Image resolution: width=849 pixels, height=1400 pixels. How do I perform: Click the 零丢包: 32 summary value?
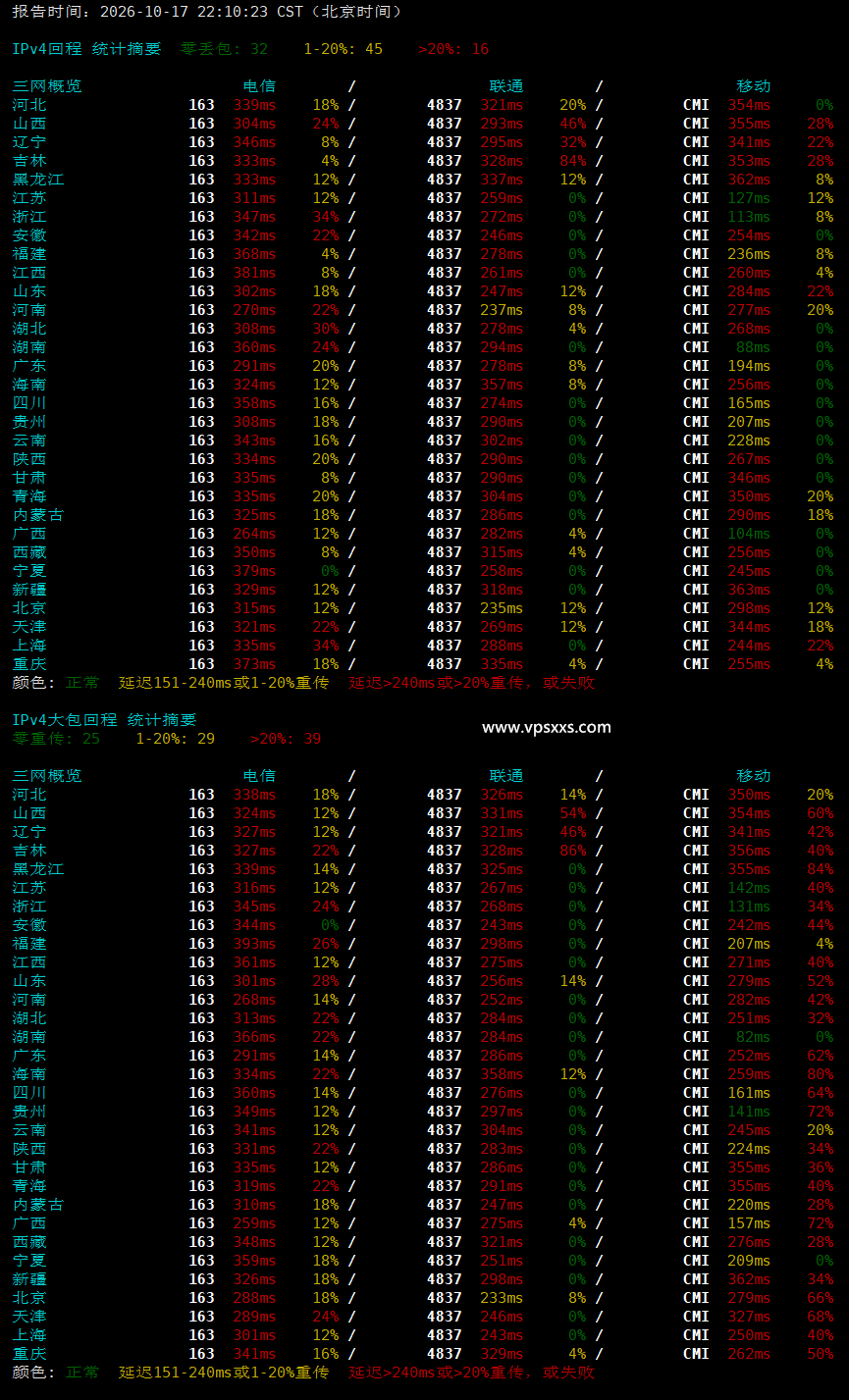point(225,49)
